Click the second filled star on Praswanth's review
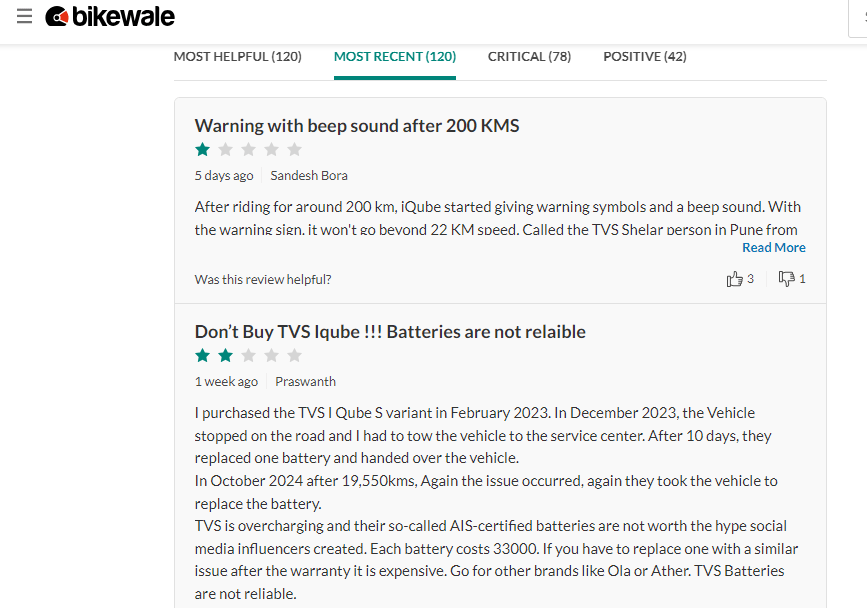The image size is (867, 608). (x=226, y=356)
